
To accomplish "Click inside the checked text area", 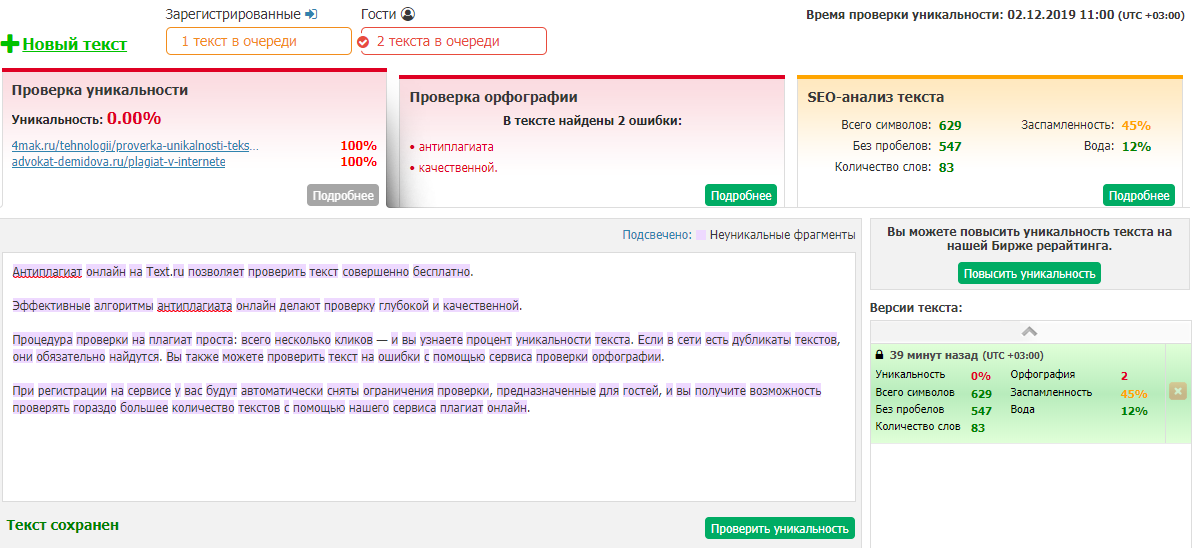I will (428, 377).
